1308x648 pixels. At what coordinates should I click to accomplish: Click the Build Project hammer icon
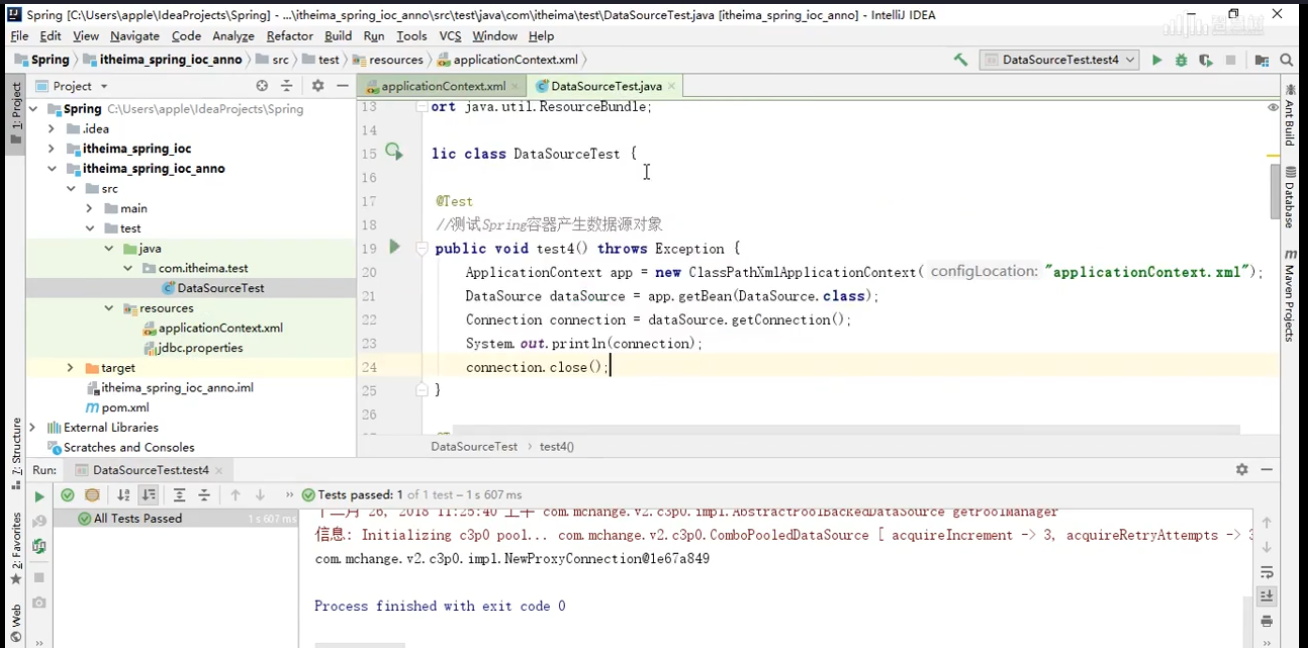(960, 60)
